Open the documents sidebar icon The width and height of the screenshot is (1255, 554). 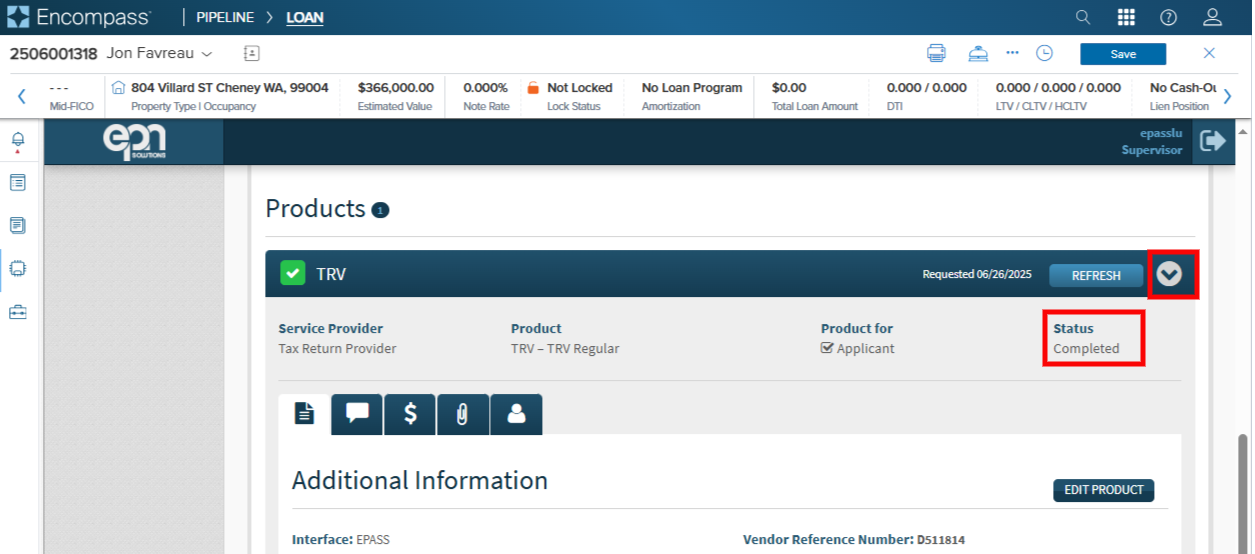(18, 225)
